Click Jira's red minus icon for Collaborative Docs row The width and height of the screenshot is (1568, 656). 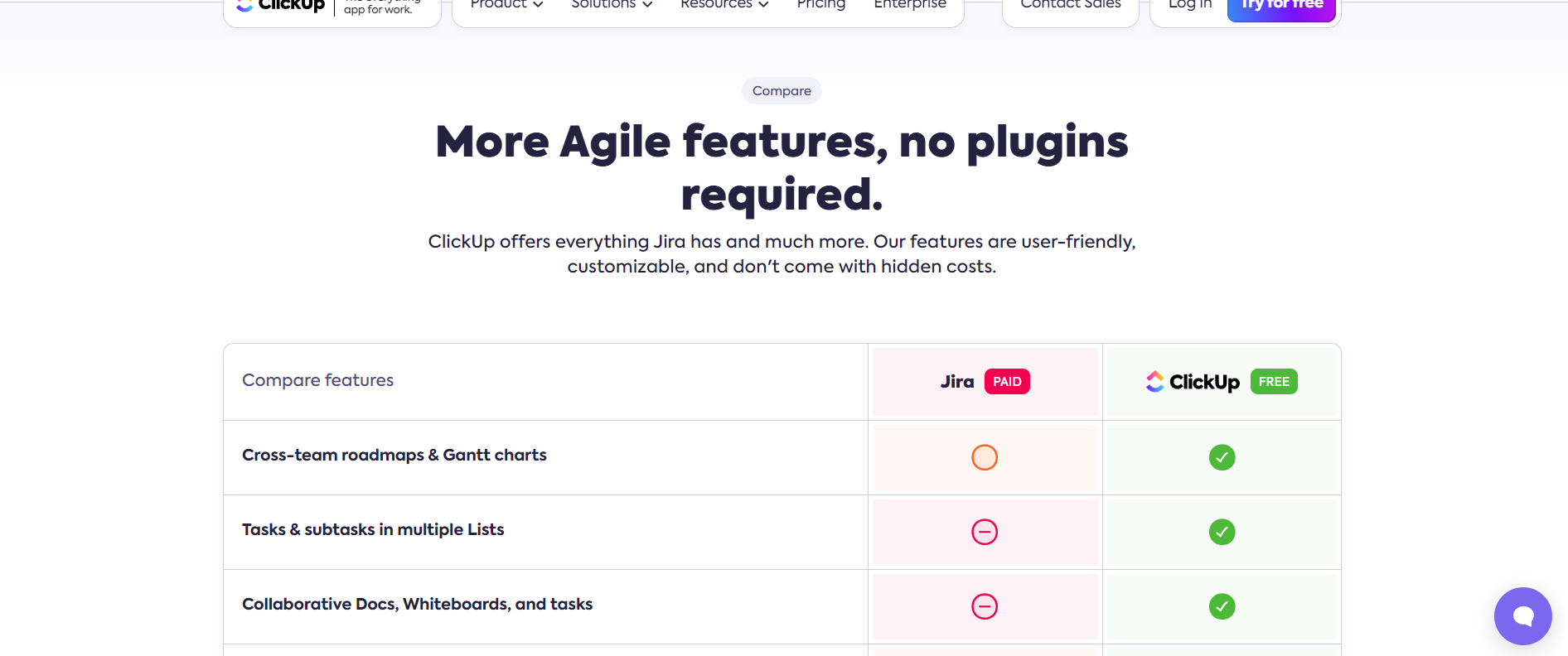click(x=985, y=606)
